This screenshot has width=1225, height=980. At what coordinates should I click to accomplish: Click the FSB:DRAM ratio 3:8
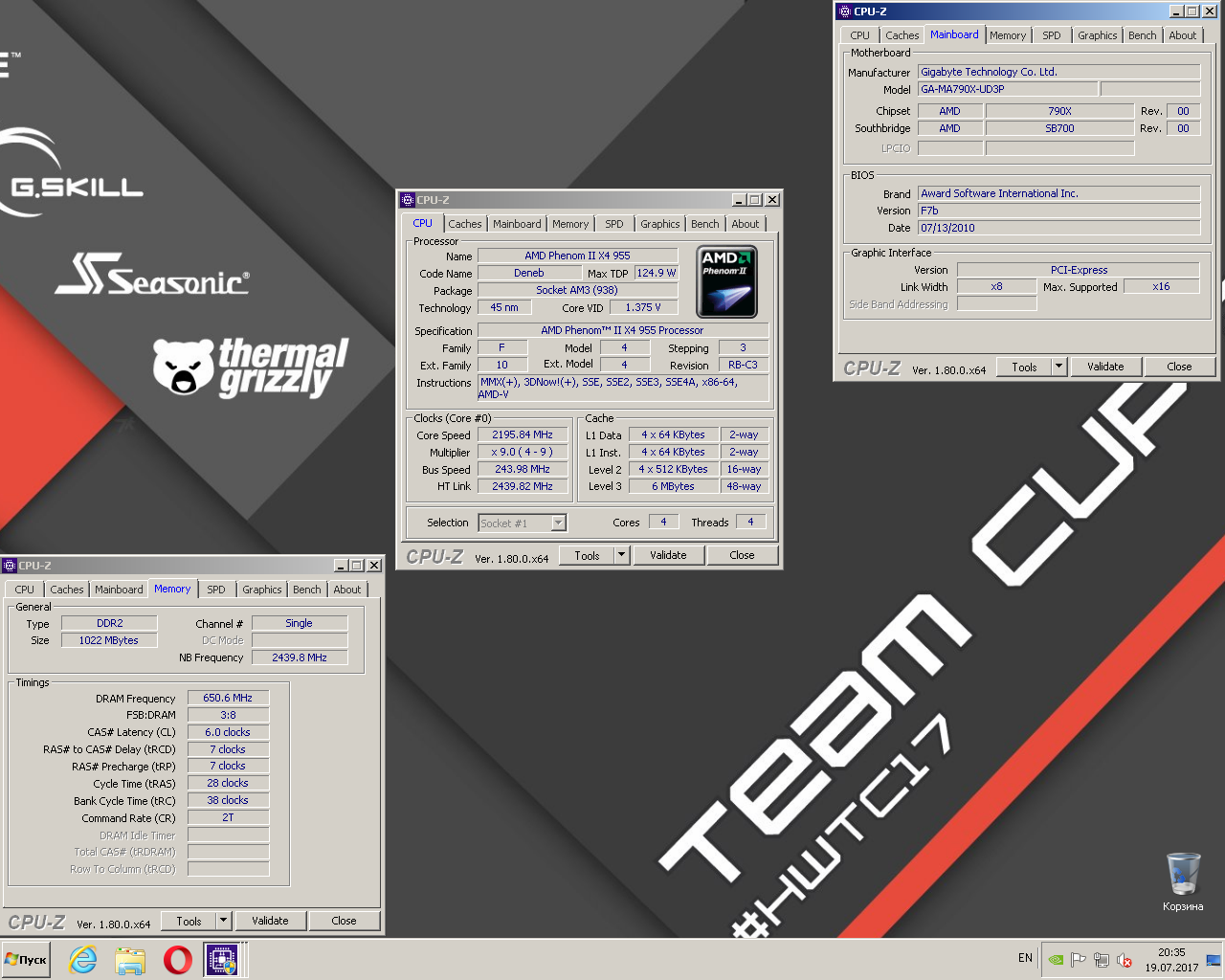click(228, 715)
